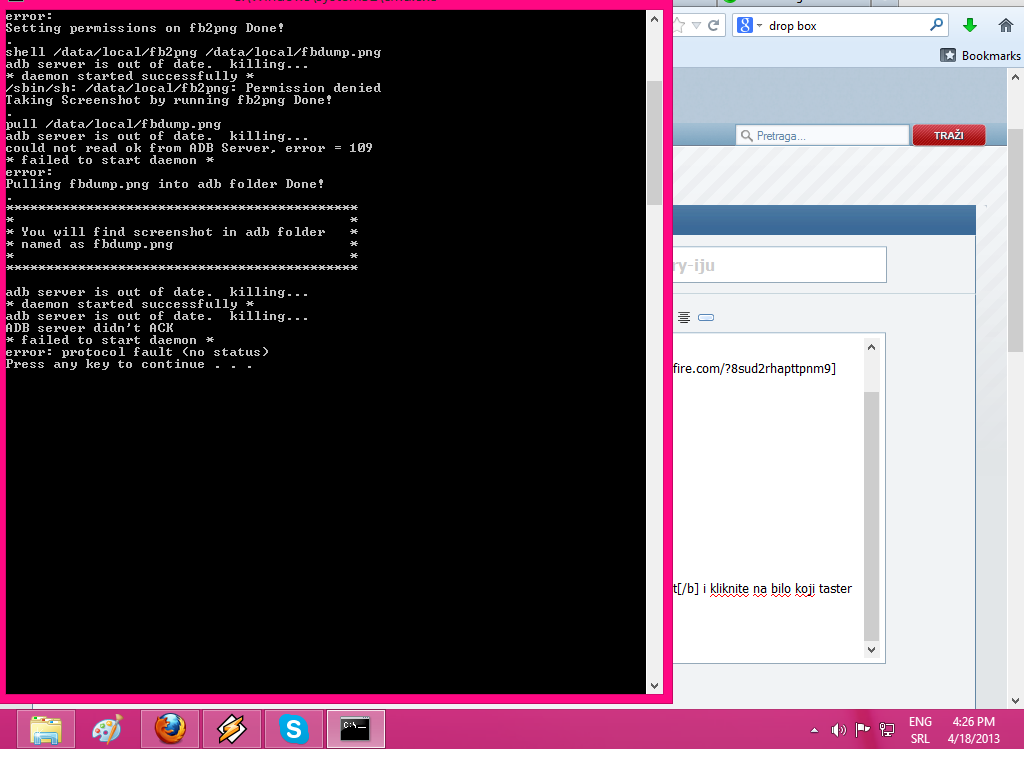Click the word 'kliknite' in the editor
The height and width of the screenshot is (768, 1024).
click(x=729, y=588)
